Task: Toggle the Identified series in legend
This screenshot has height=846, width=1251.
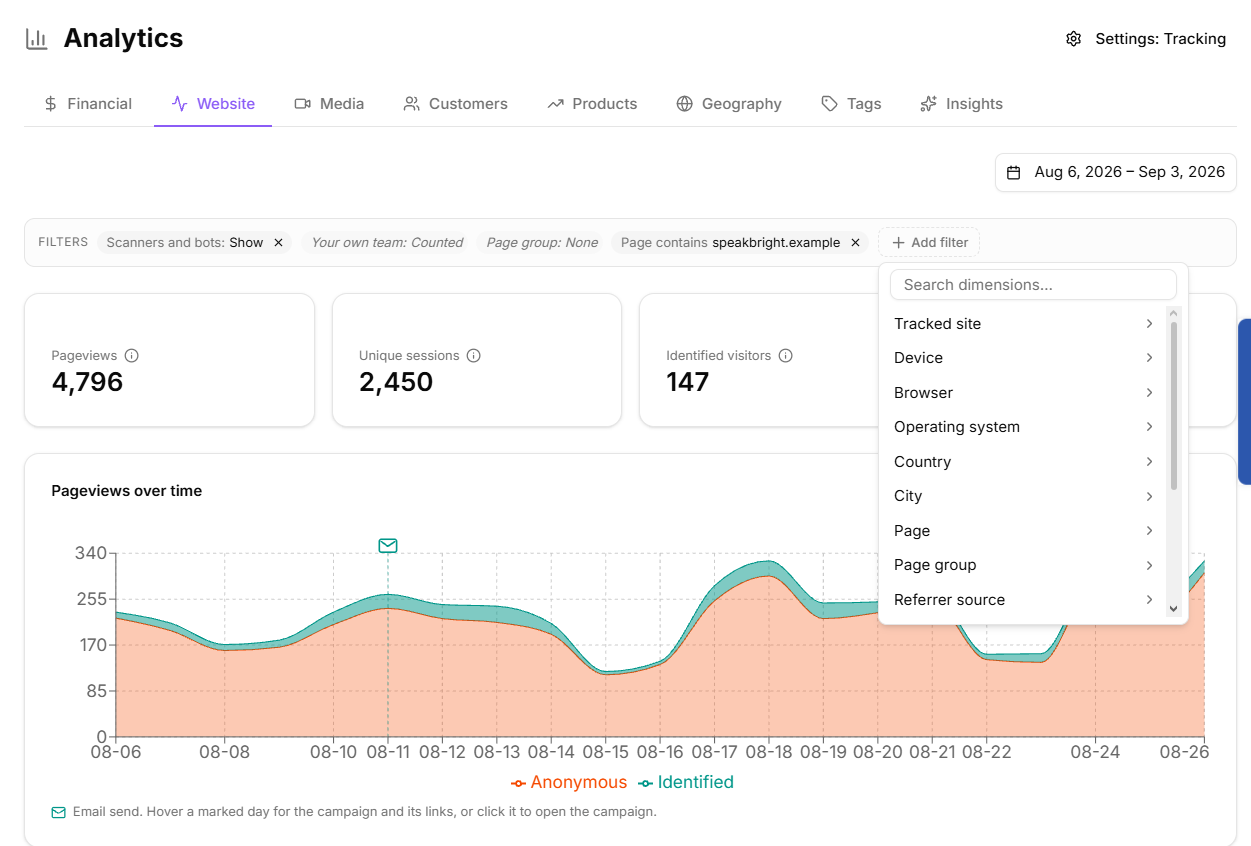Action: click(686, 783)
